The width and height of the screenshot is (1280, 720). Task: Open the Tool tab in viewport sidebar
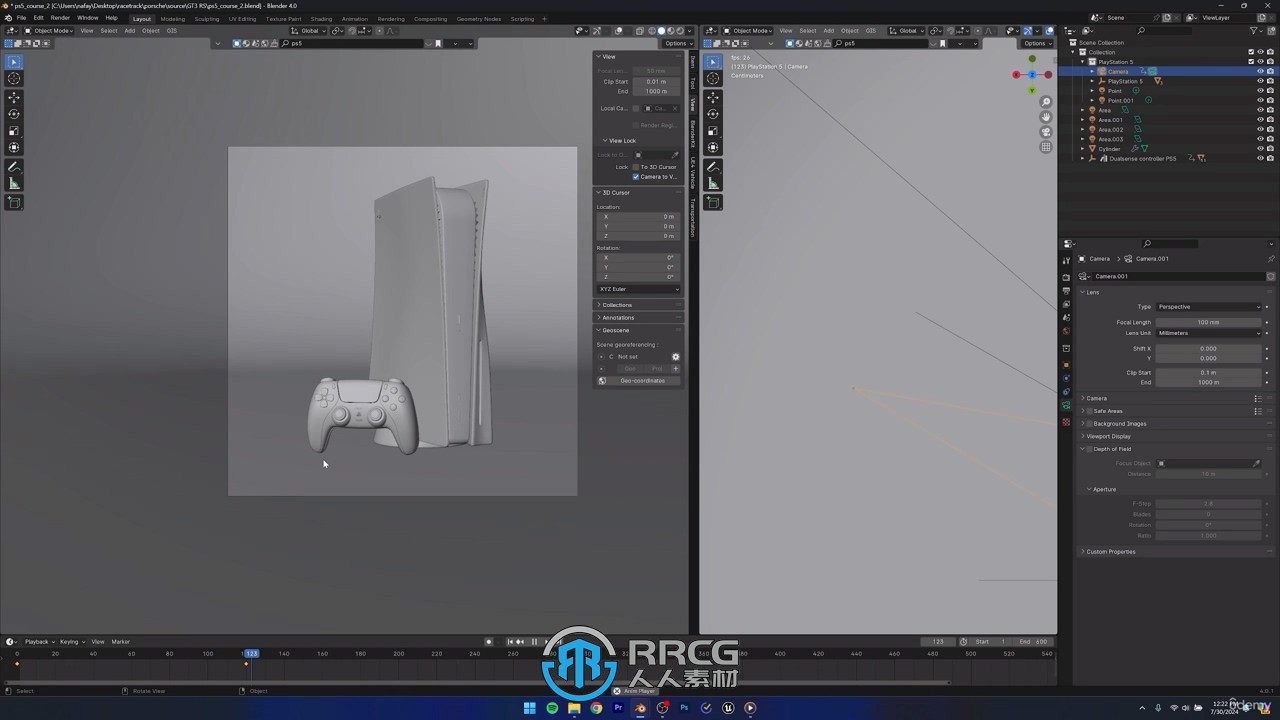tap(692, 84)
